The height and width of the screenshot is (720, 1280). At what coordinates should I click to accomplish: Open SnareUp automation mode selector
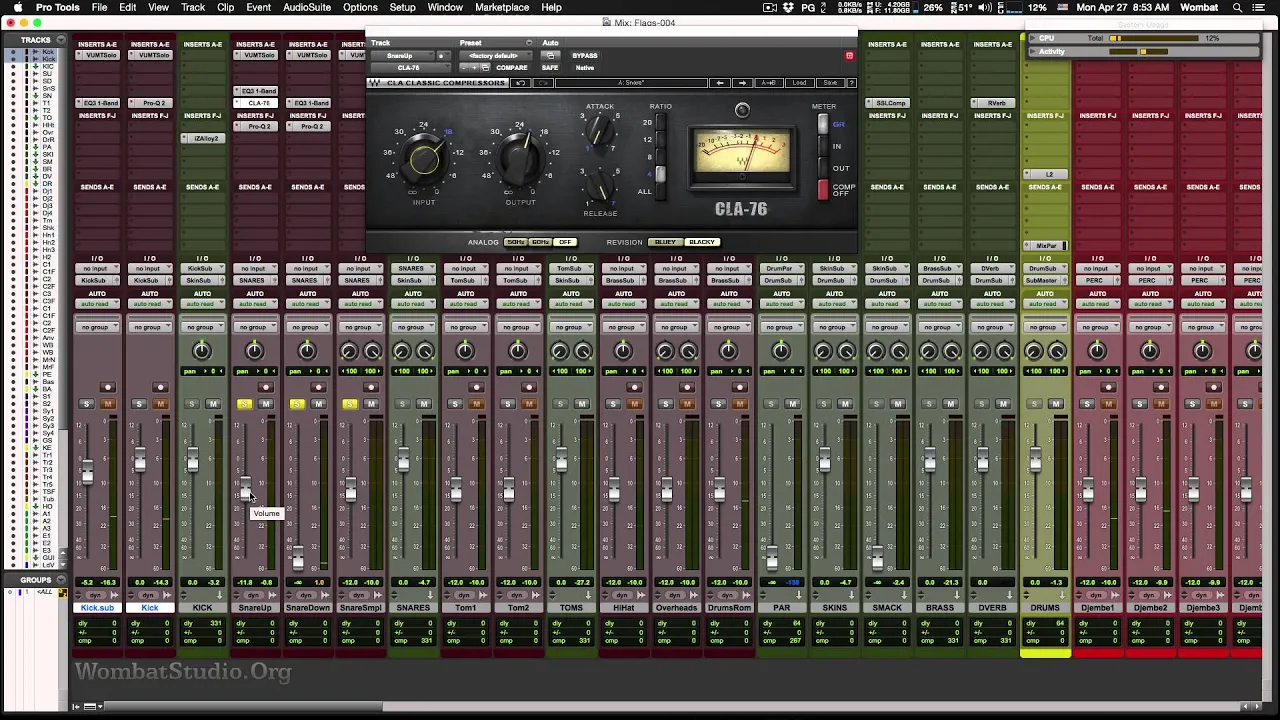point(254,303)
